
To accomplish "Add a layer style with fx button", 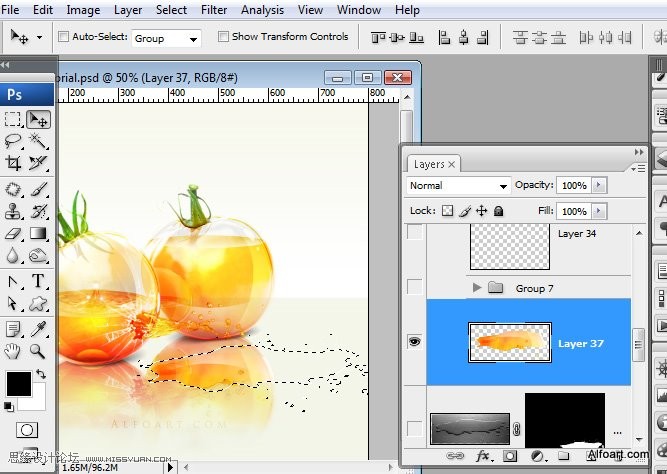I will point(483,455).
